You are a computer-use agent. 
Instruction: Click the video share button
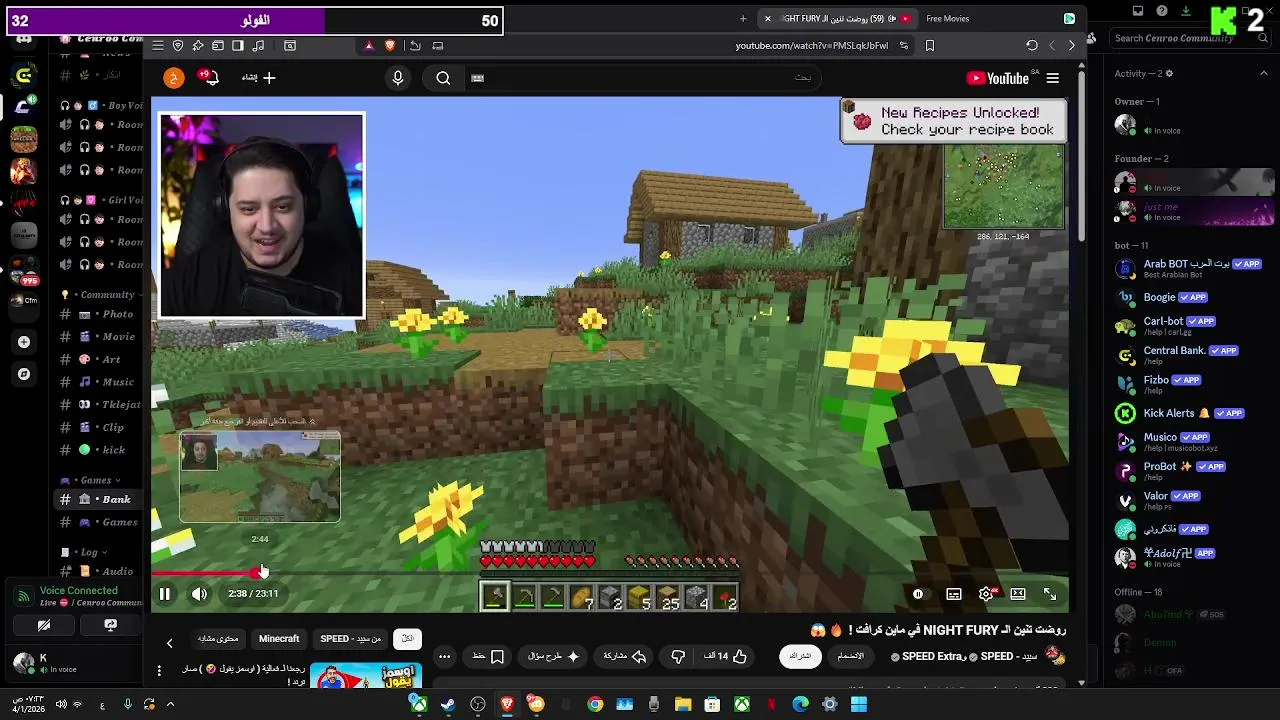tap(625, 656)
